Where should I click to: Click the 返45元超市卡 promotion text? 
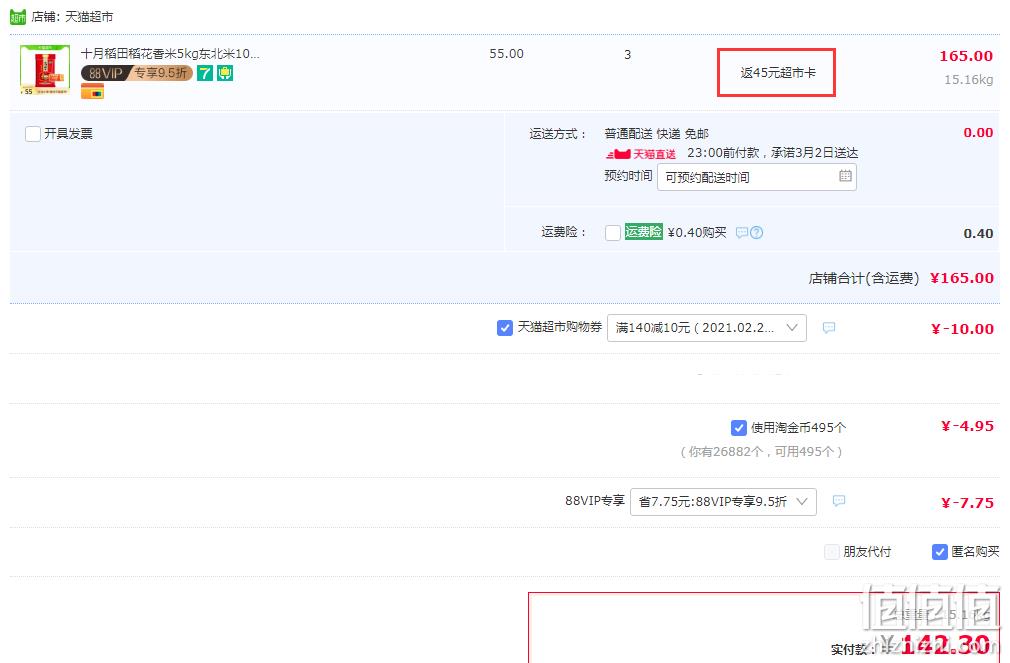pos(777,73)
